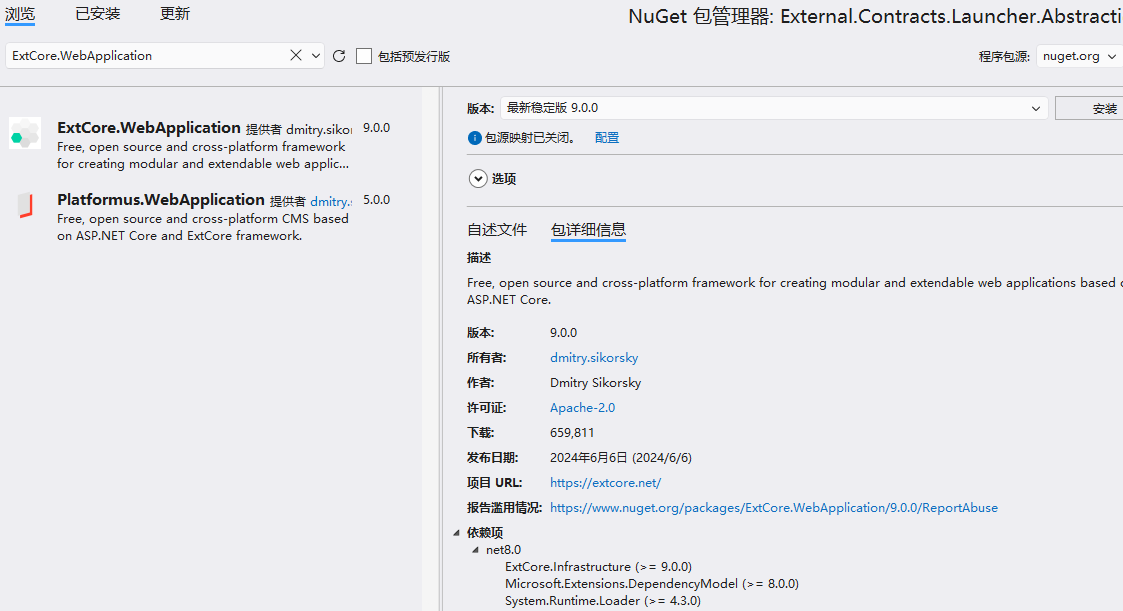Switch to the 已安装 tab
The height and width of the screenshot is (611, 1123).
click(x=97, y=13)
